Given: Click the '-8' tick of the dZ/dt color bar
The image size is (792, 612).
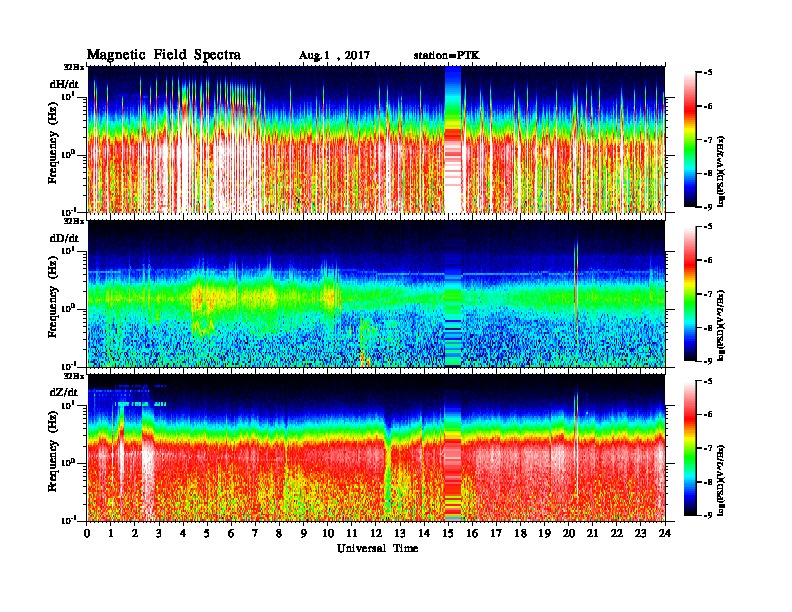Looking at the screenshot, I should pos(709,482).
